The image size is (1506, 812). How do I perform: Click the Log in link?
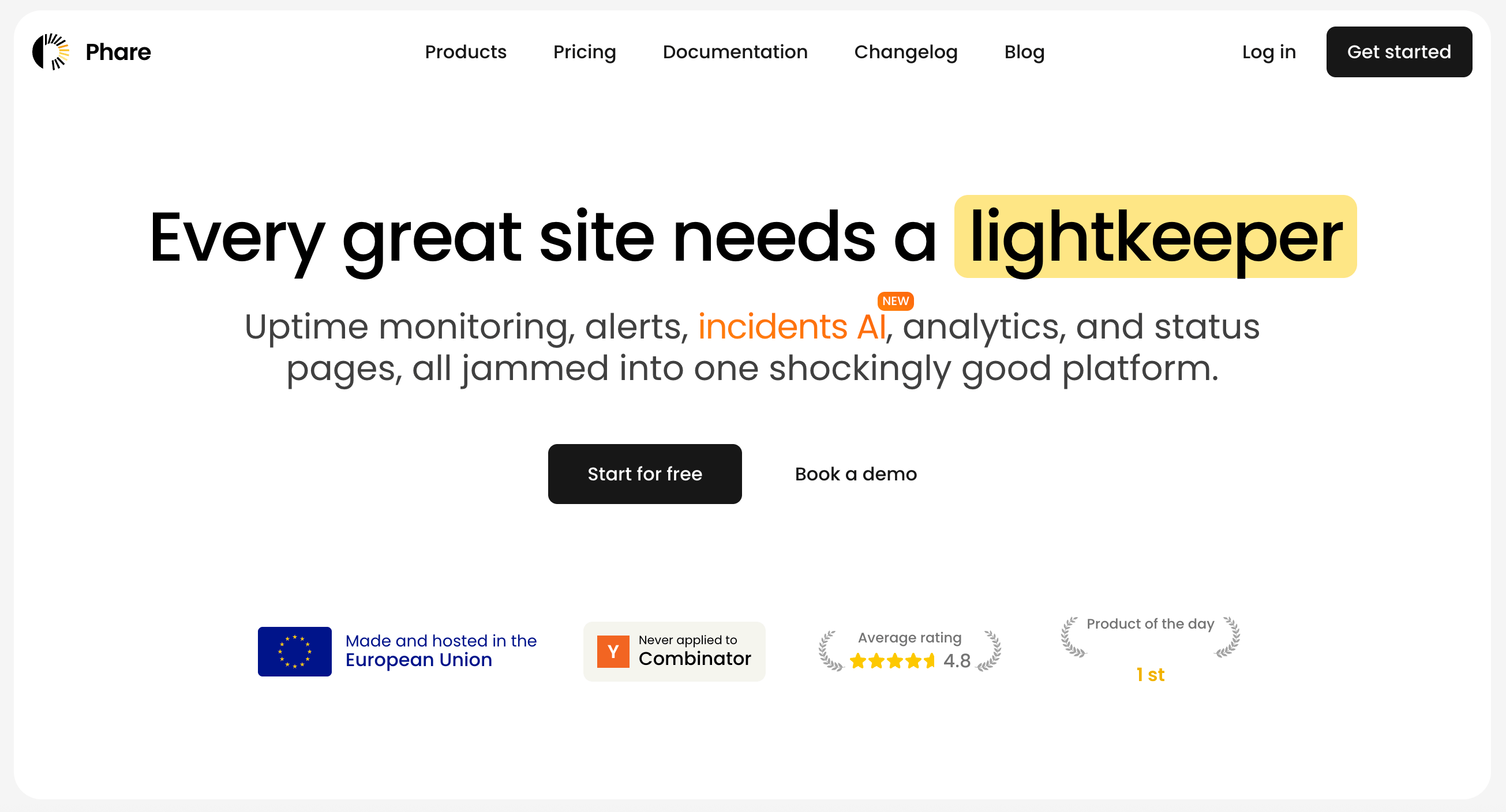pos(1269,52)
